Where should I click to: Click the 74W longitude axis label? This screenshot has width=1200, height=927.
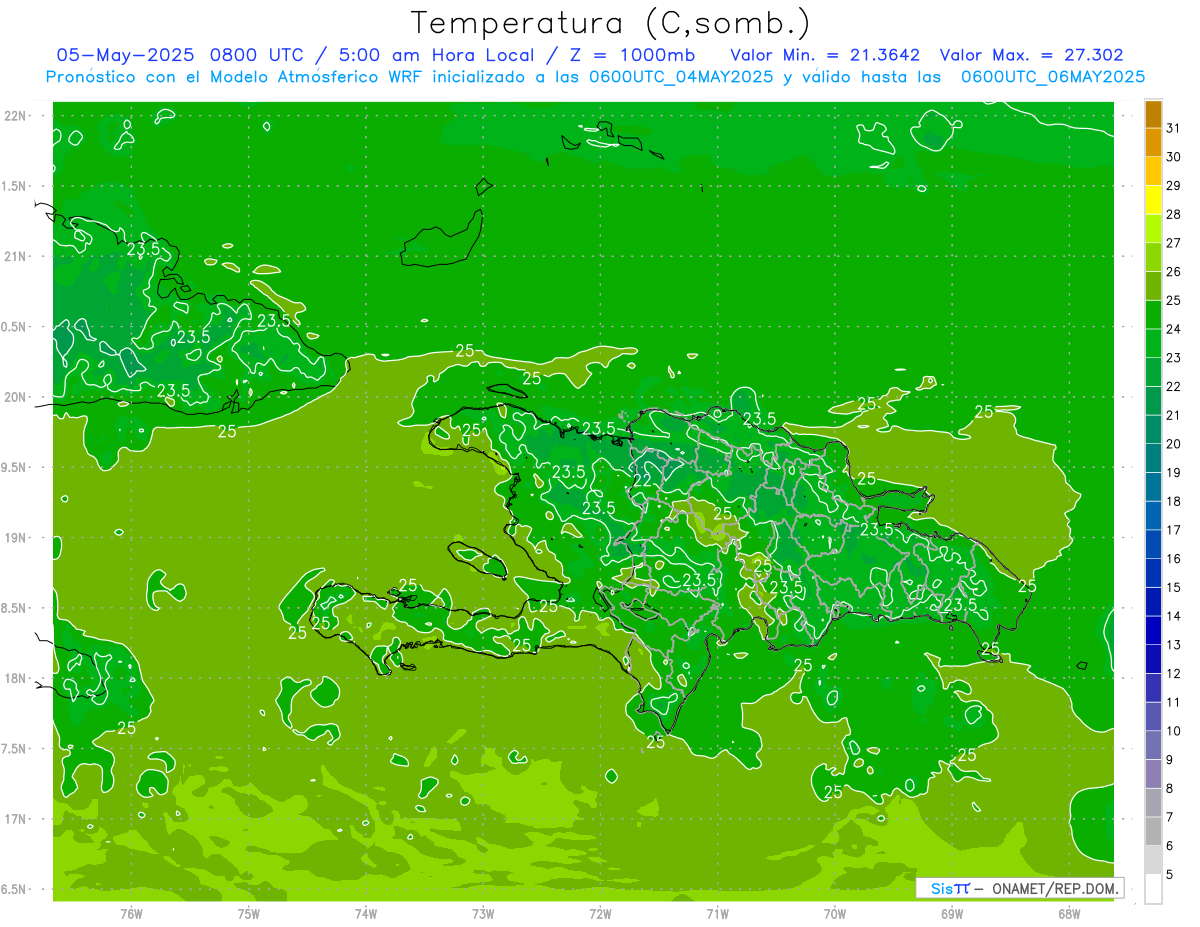pos(366,913)
